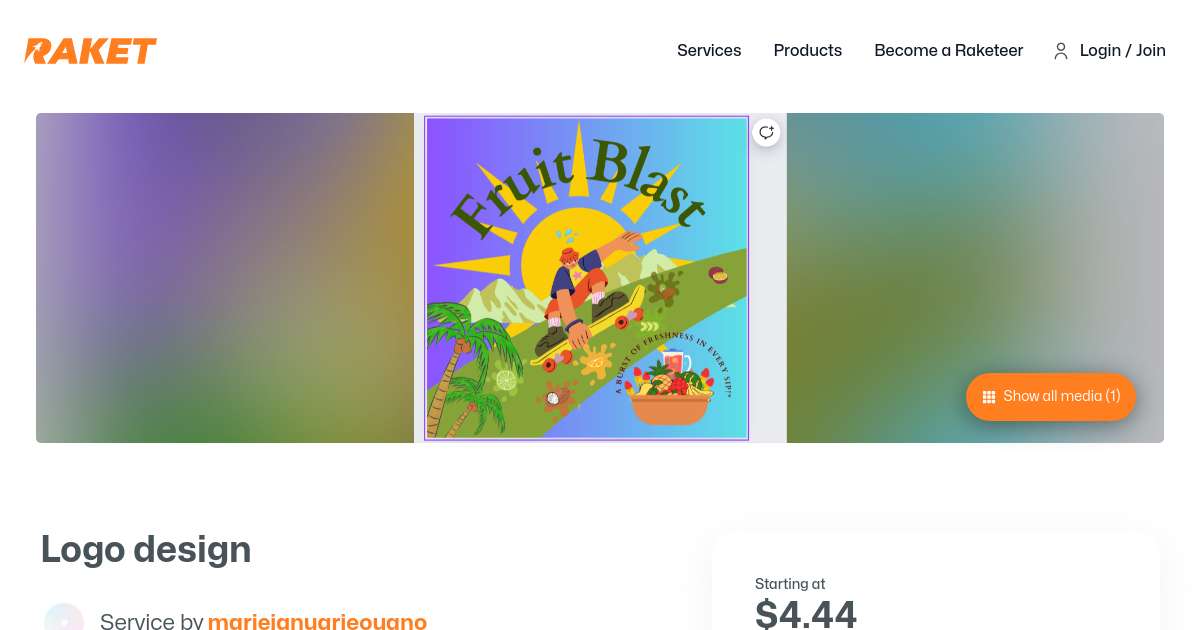Click the $4.44 starting price
Image resolution: width=1200 pixels, height=630 pixels.
coord(806,613)
